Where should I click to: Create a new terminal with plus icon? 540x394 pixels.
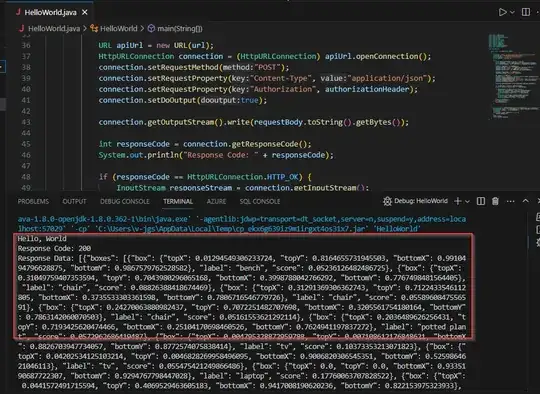click(x=458, y=201)
